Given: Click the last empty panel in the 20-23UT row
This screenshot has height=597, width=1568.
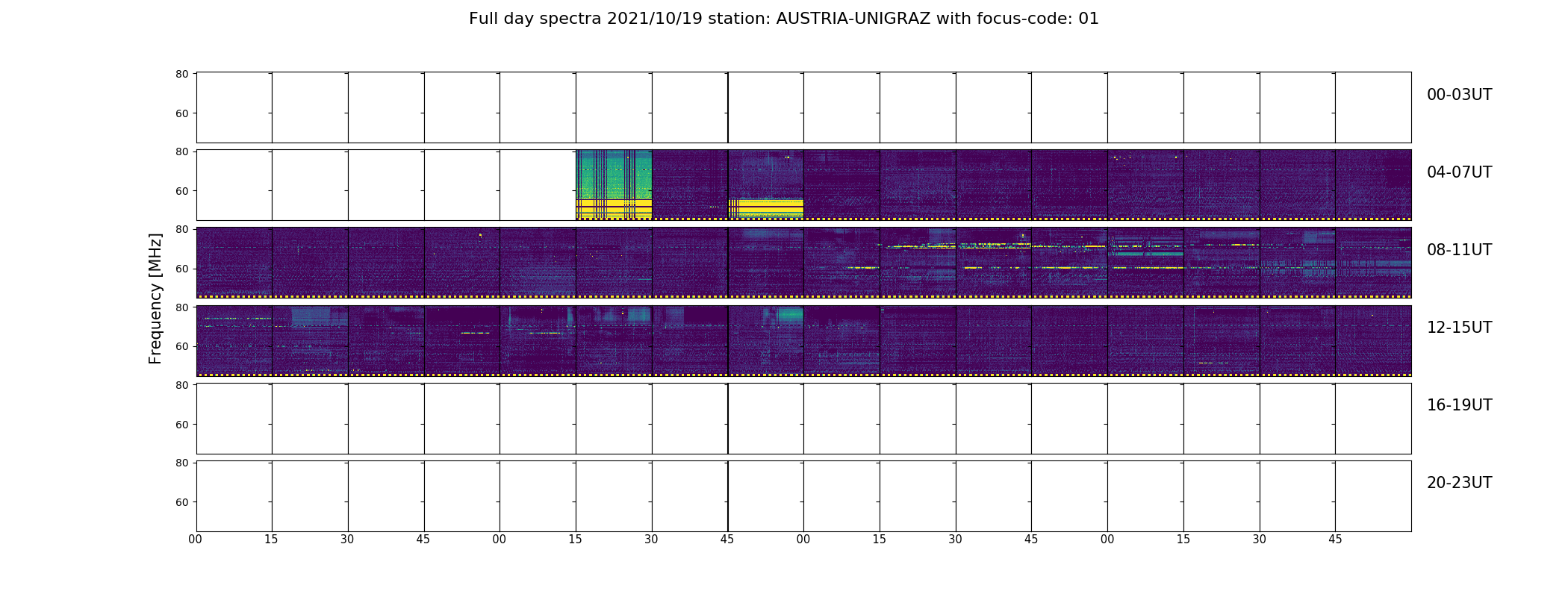Looking at the screenshot, I should [1373, 496].
